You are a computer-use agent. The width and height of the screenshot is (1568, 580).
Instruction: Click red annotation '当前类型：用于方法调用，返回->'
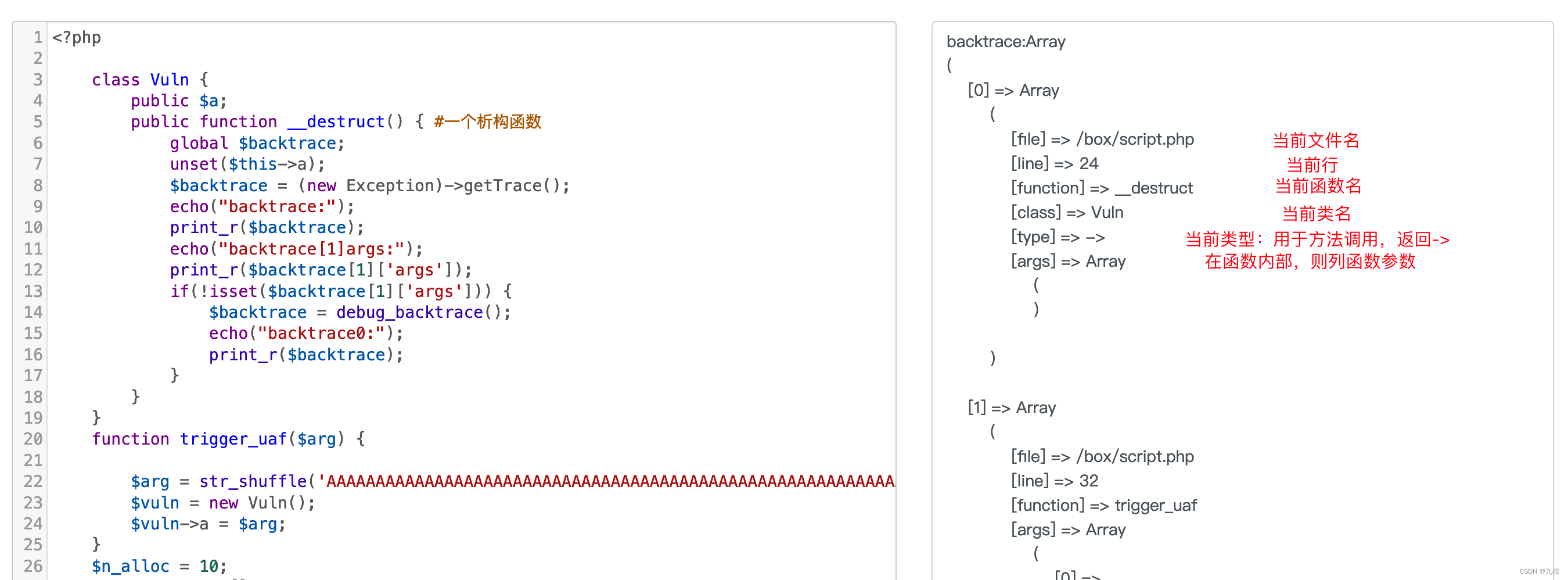tap(1317, 239)
